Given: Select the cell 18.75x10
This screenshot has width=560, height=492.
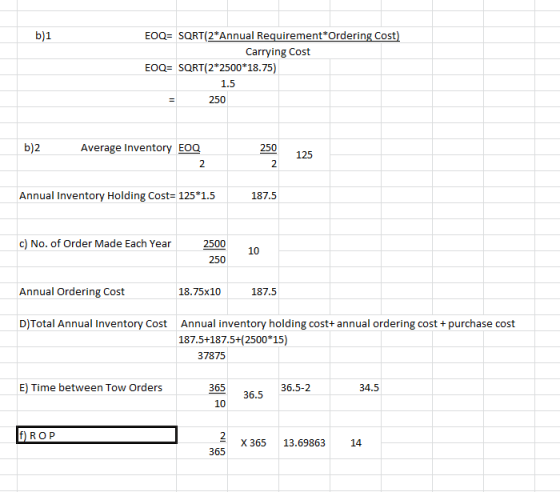Looking at the screenshot, I should [200, 292].
